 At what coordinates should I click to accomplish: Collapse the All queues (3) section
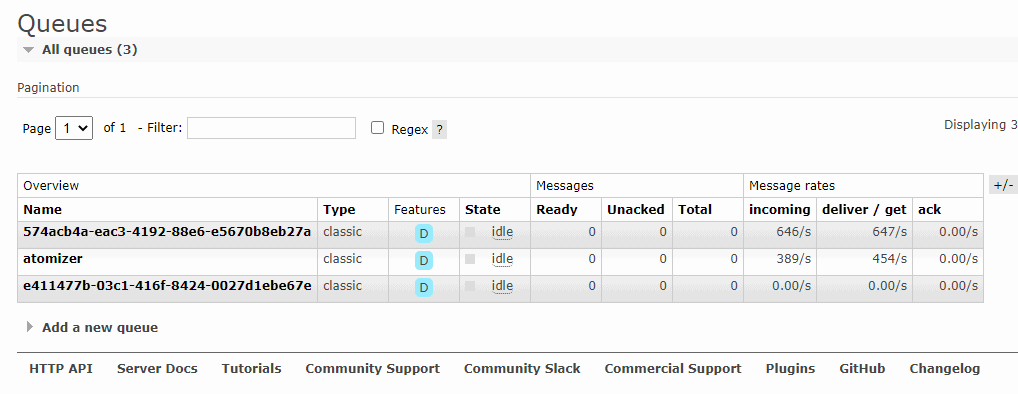point(89,49)
